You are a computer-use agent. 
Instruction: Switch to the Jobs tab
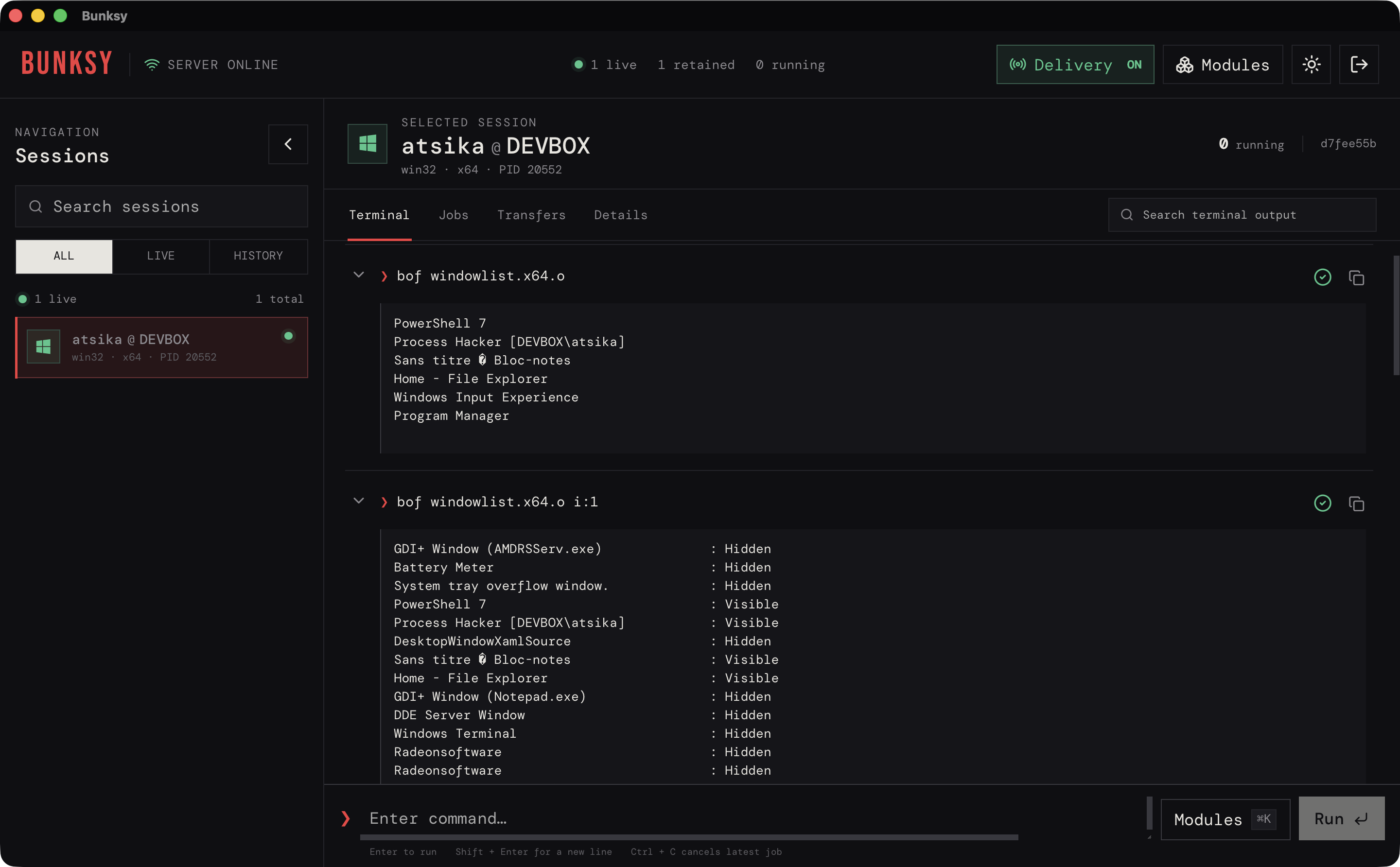click(x=453, y=215)
